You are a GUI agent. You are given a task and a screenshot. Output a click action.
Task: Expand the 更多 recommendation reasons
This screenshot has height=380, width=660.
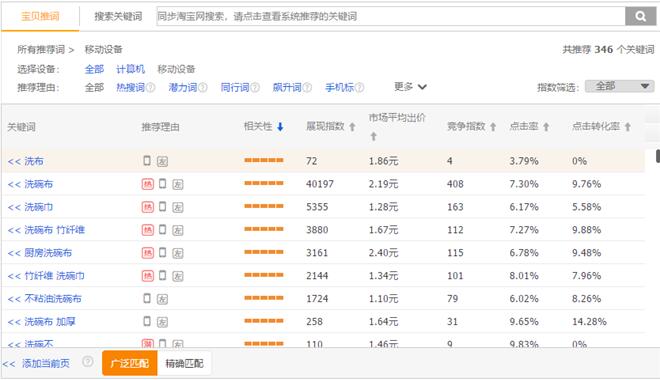pyautogui.click(x=410, y=87)
